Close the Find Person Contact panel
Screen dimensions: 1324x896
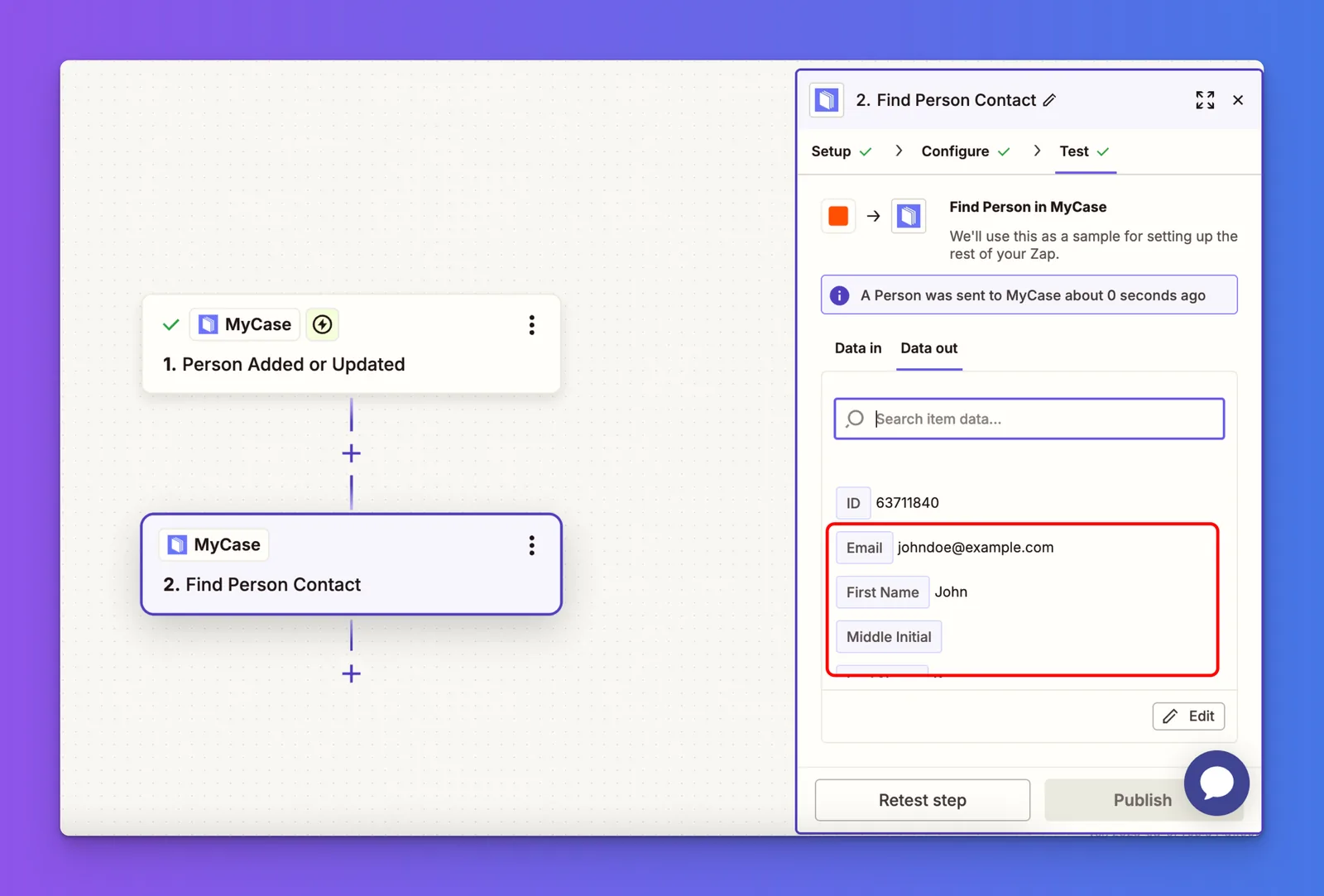point(1238,100)
